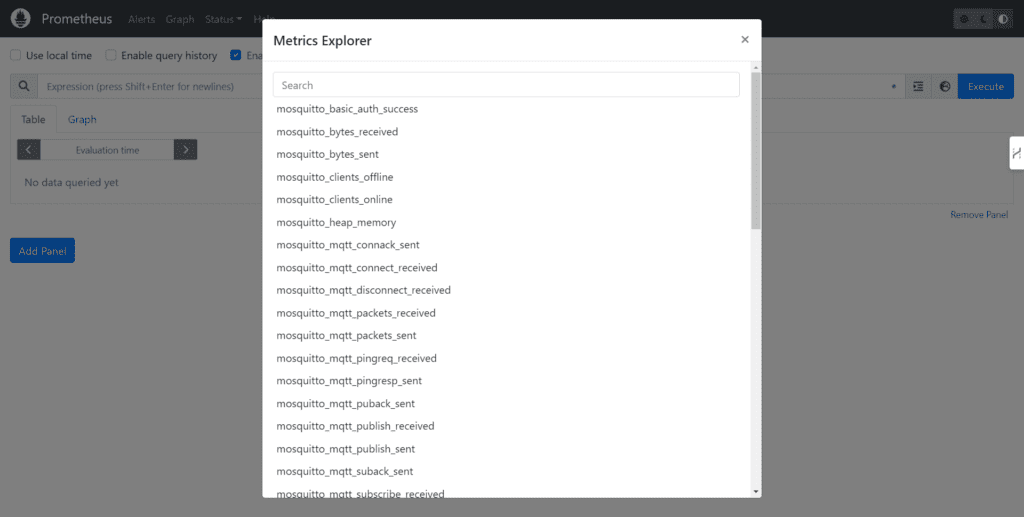The image size is (1024, 517).
Task: Select mosquitto_bytes_sent metric
Action: click(327, 154)
